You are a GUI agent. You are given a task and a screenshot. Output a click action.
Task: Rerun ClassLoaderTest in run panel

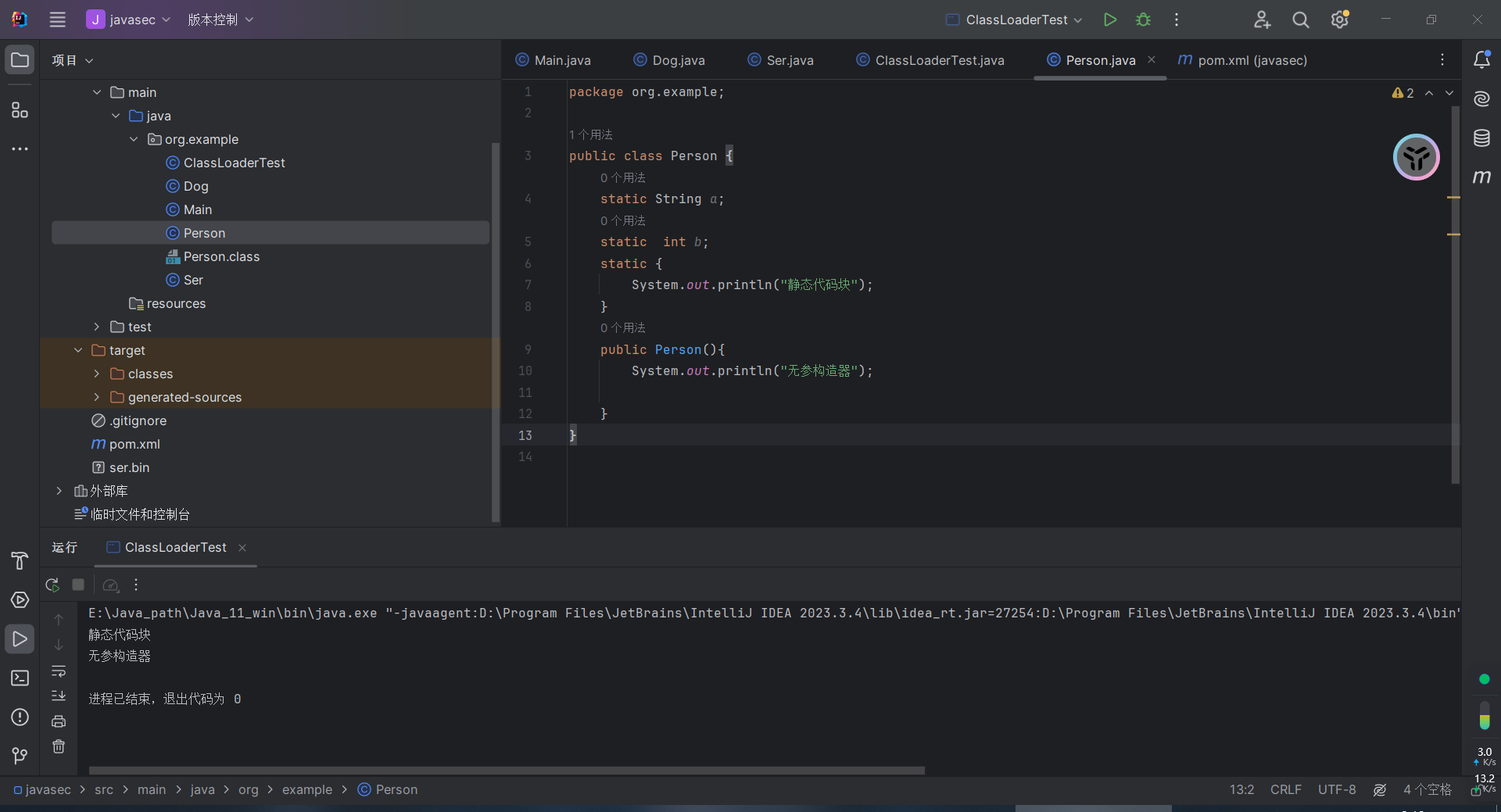tap(52, 585)
